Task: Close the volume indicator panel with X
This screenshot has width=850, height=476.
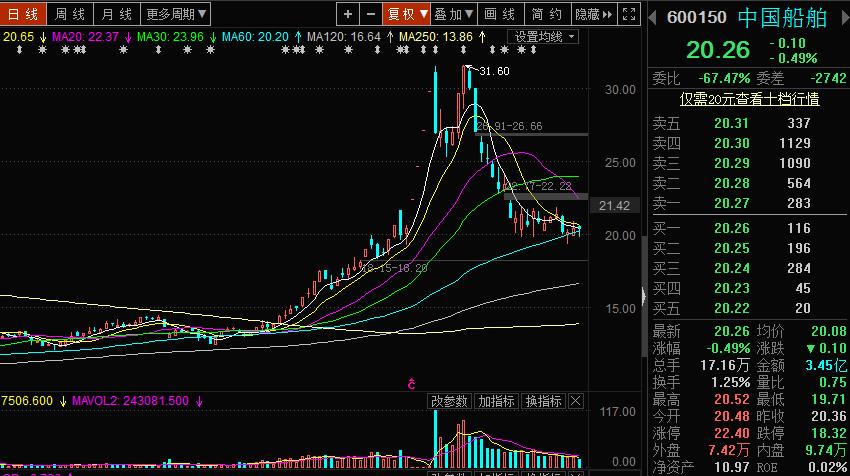Action: (576, 401)
